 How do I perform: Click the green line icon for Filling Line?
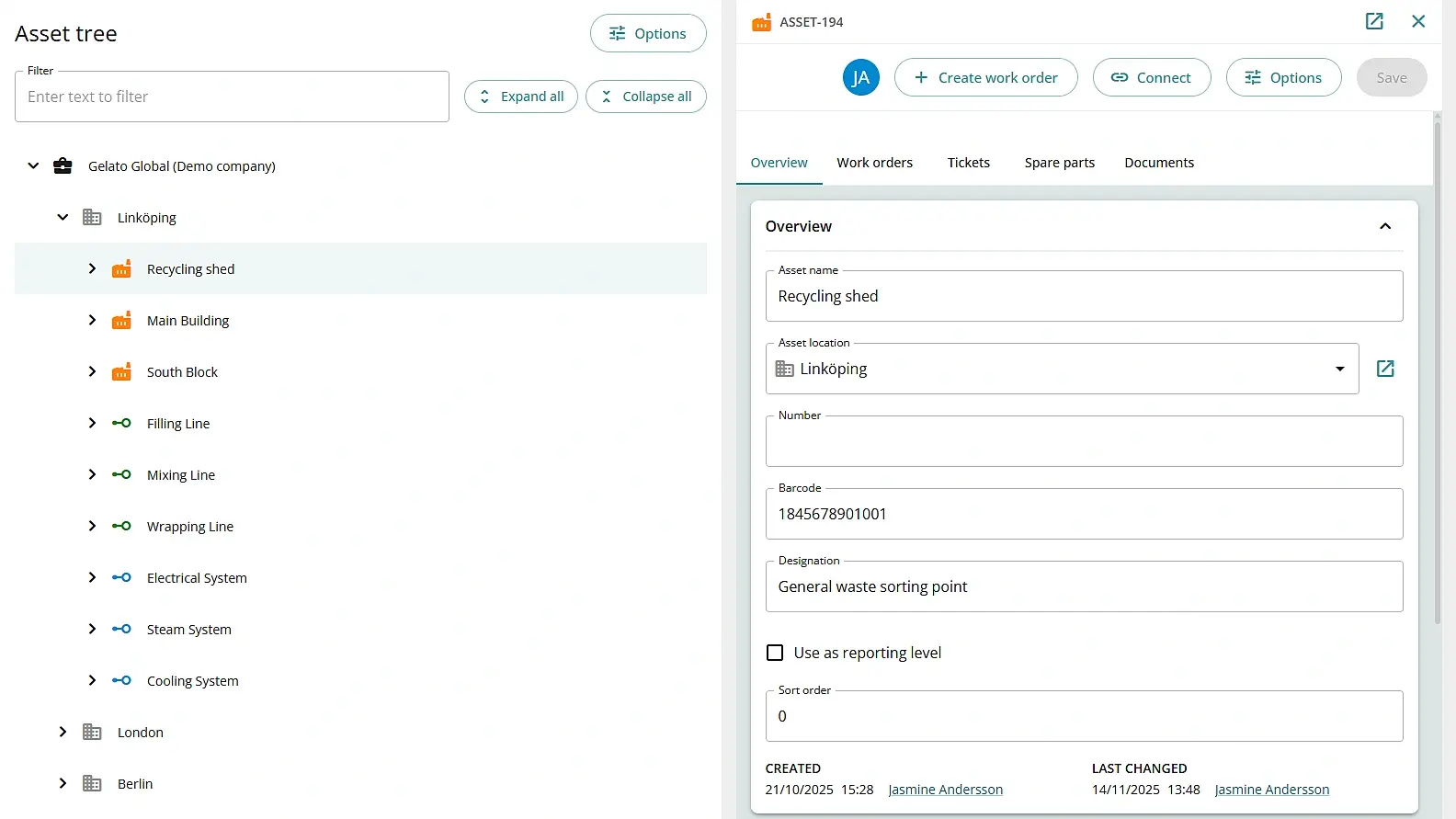tap(121, 424)
